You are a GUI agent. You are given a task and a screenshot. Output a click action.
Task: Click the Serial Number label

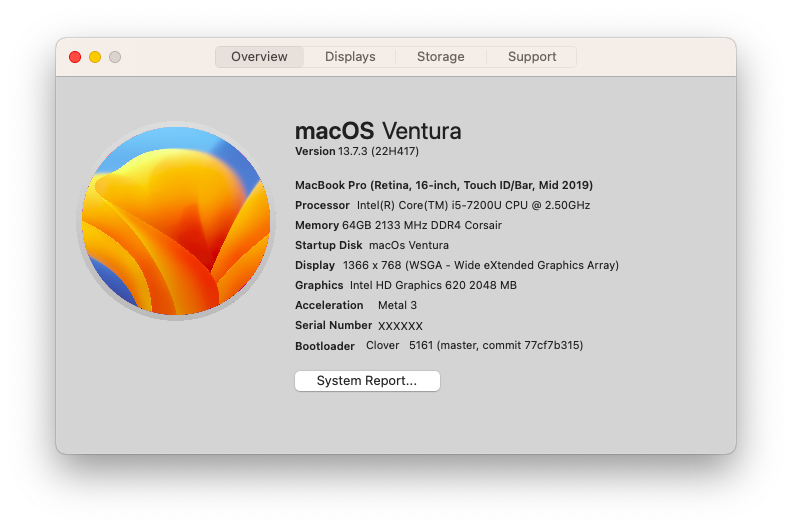coord(333,325)
